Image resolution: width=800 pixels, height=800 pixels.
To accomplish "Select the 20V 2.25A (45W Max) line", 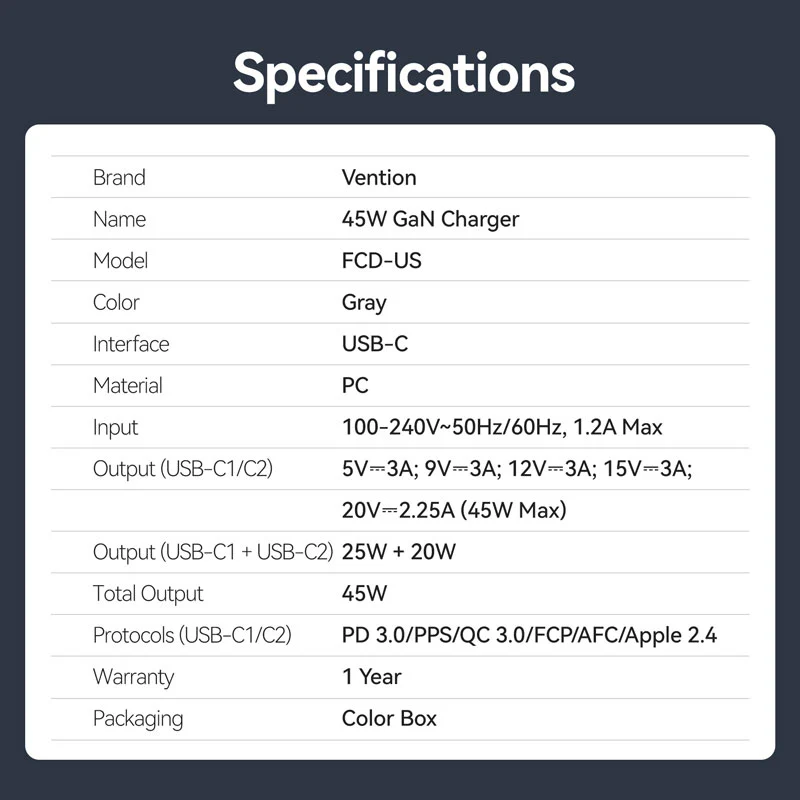I will (454, 511).
